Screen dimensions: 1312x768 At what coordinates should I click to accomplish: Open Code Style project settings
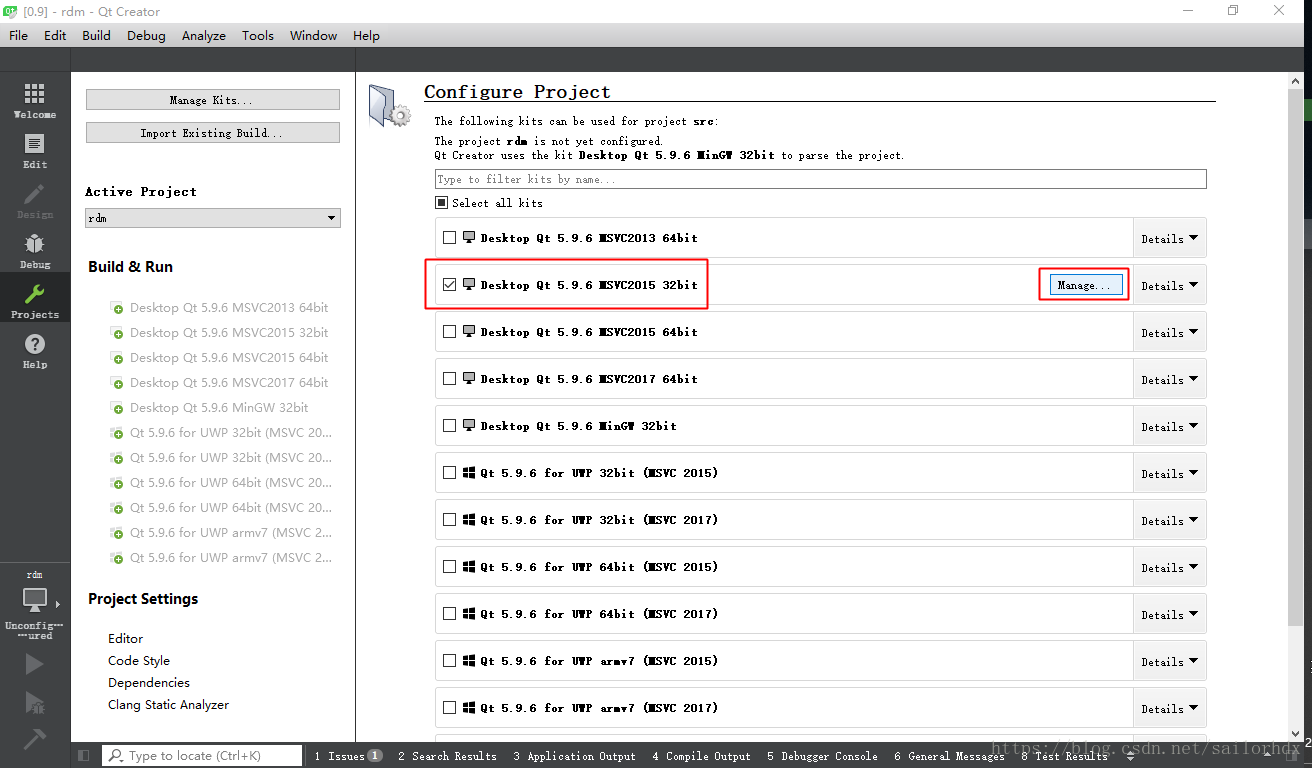pyautogui.click(x=139, y=660)
